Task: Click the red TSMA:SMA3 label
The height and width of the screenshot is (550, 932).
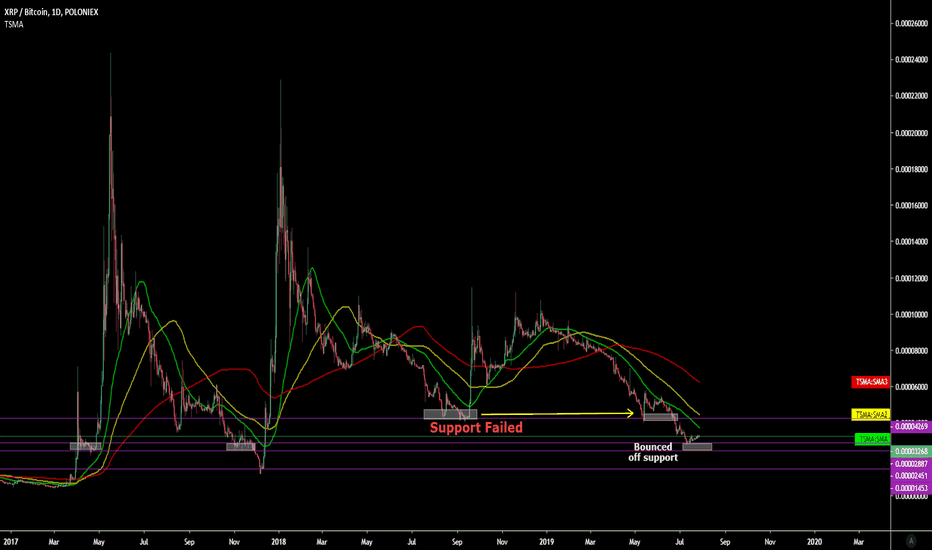Action: (871, 382)
